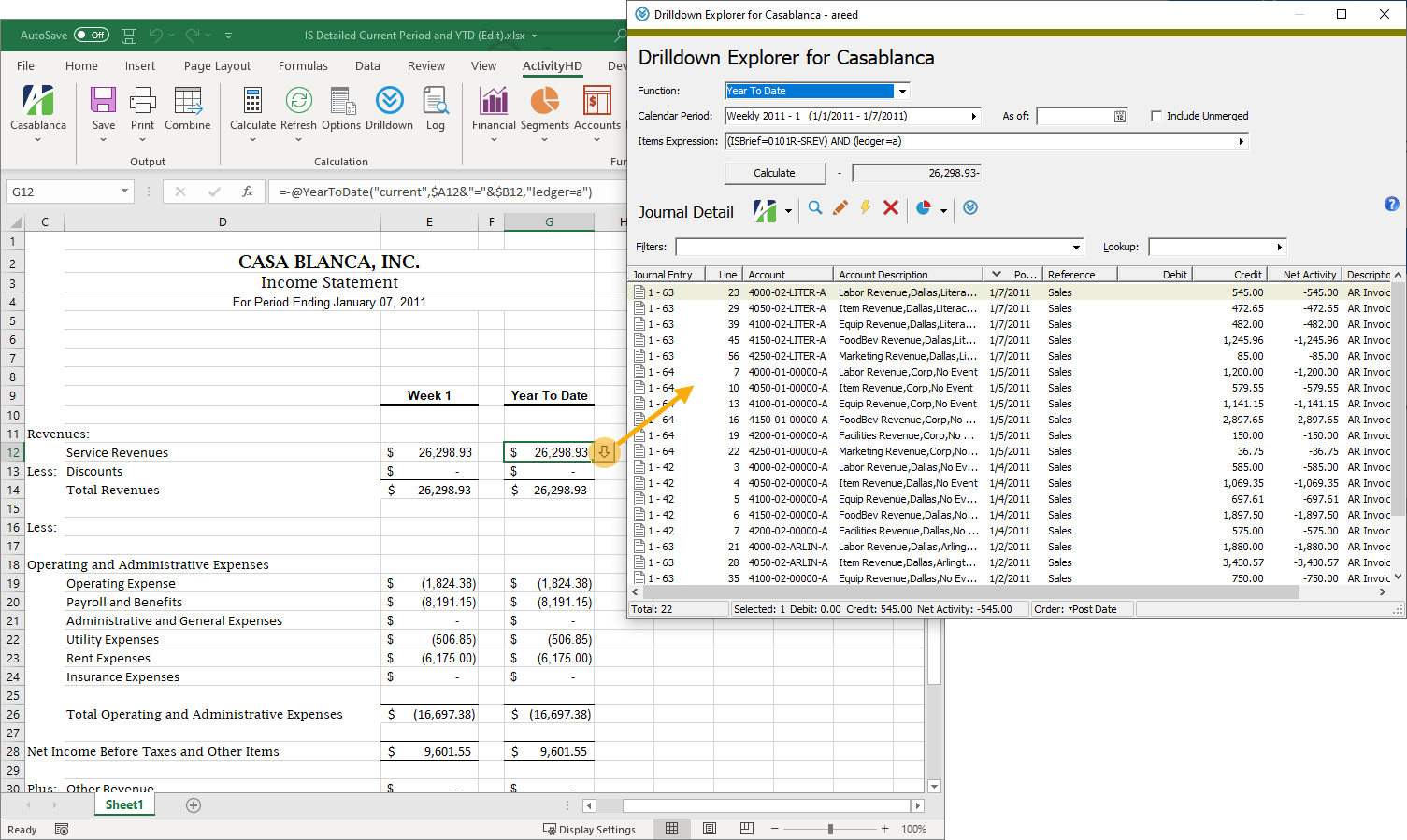Open the Name Box dropdown for G12
Viewport: 1407px width, 840px height.
click(x=124, y=192)
